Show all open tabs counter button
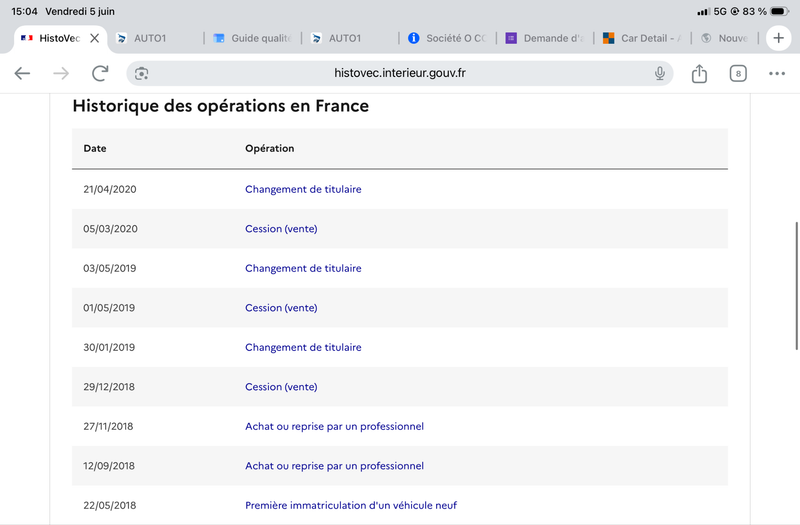The width and height of the screenshot is (800, 525). coord(738,73)
